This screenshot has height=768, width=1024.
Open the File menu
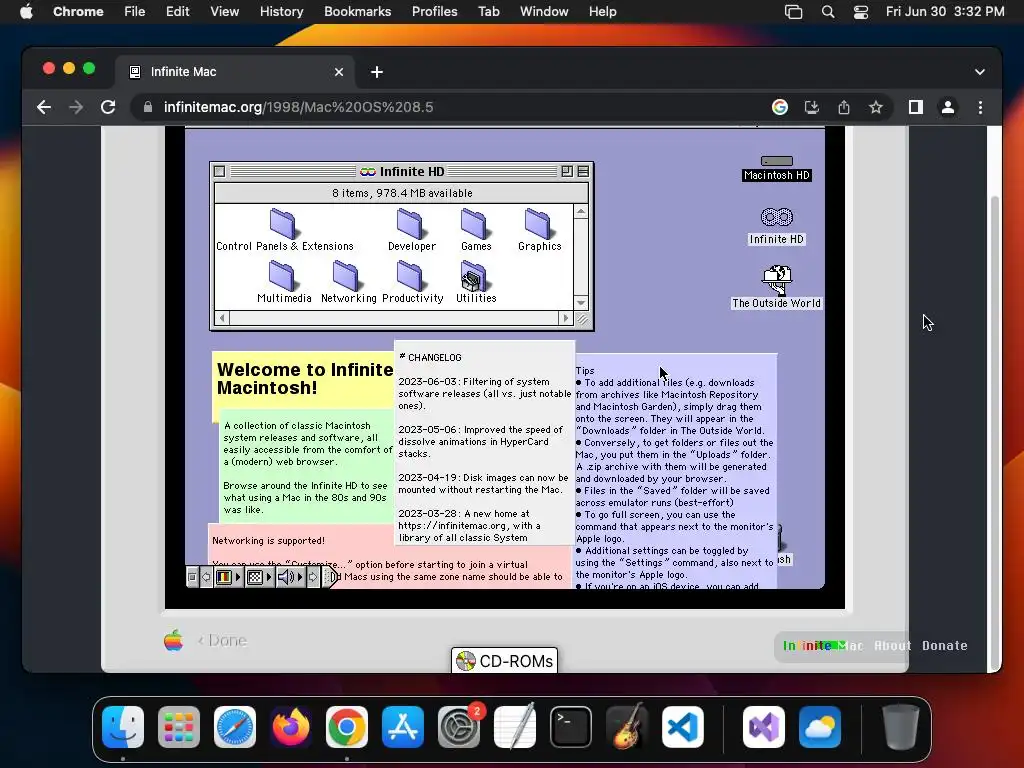[x=135, y=12]
